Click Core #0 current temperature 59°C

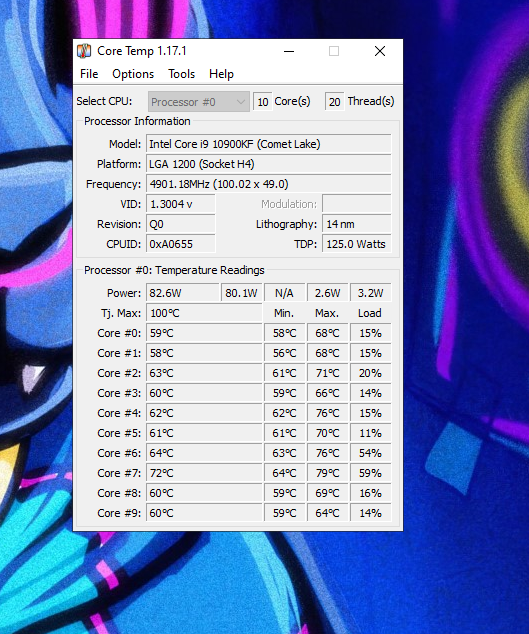click(x=204, y=333)
